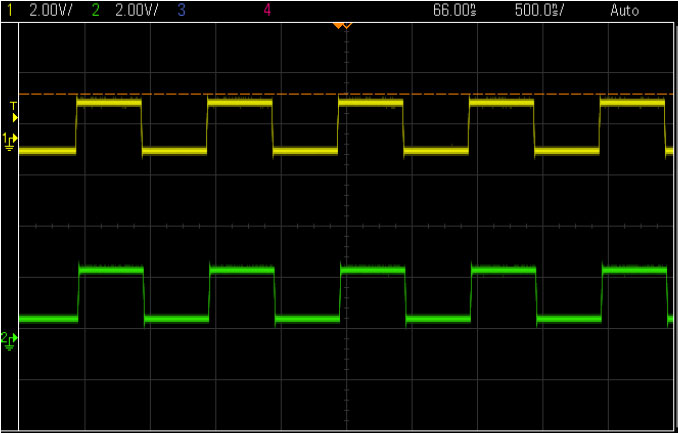Open the 500.0 time per division setting
Viewport: 678px width, 434px height.
coord(536,9)
